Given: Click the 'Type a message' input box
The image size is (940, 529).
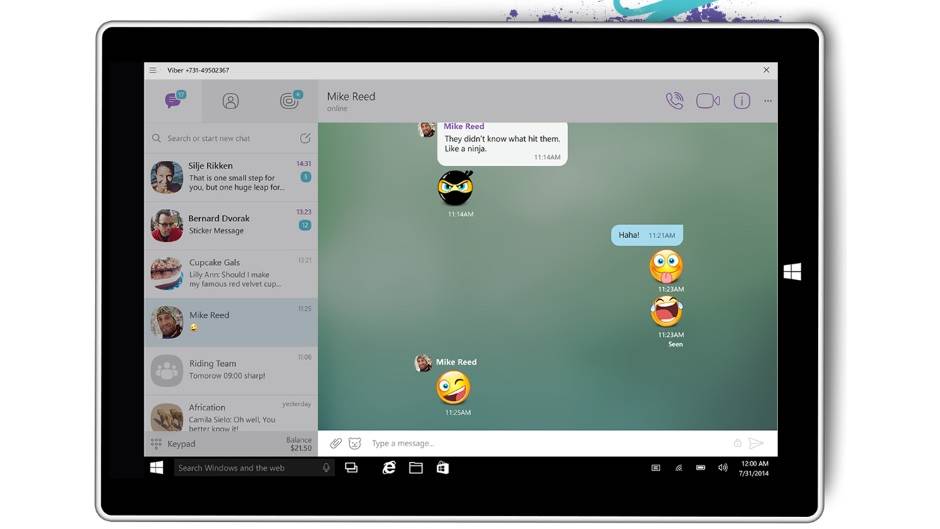Looking at the screenshot, I should [x=540, y=443].
